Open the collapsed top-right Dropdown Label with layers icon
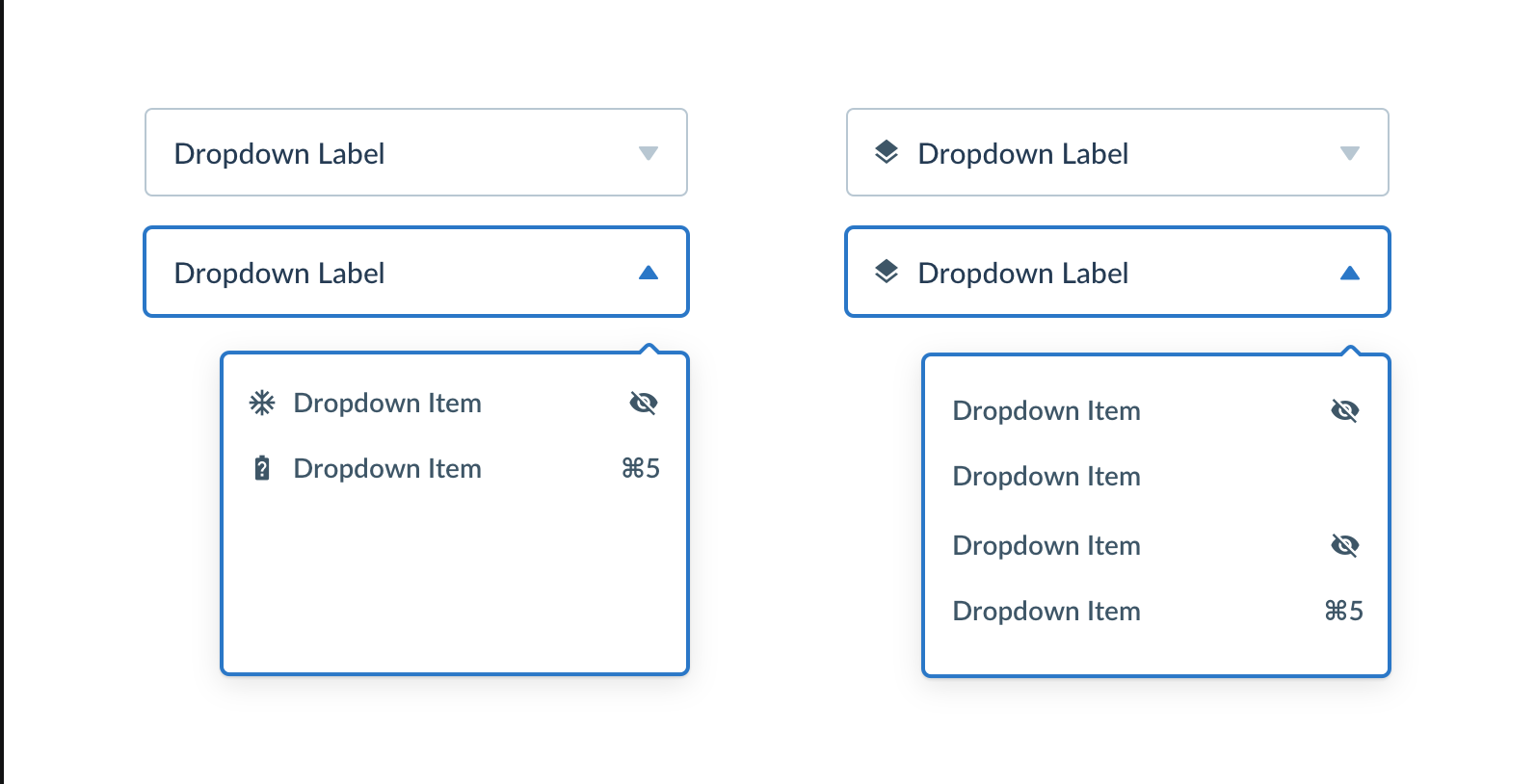 tap(1117, 153)
